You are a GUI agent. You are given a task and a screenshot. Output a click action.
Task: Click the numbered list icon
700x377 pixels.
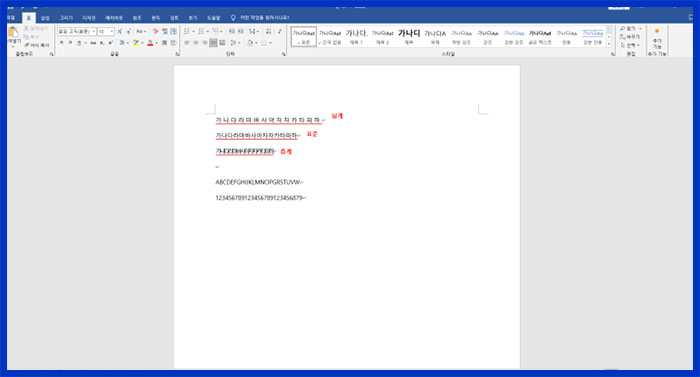click(201, 31)
